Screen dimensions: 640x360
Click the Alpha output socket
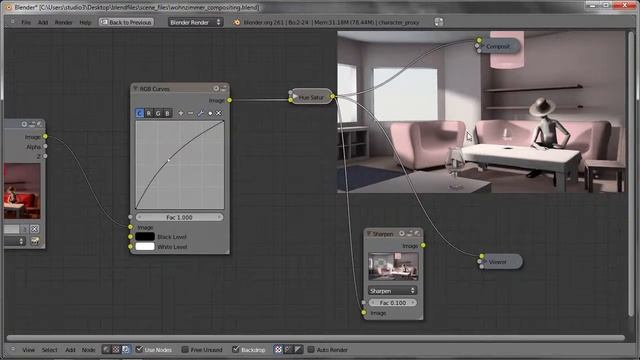[x=45, y=146]
